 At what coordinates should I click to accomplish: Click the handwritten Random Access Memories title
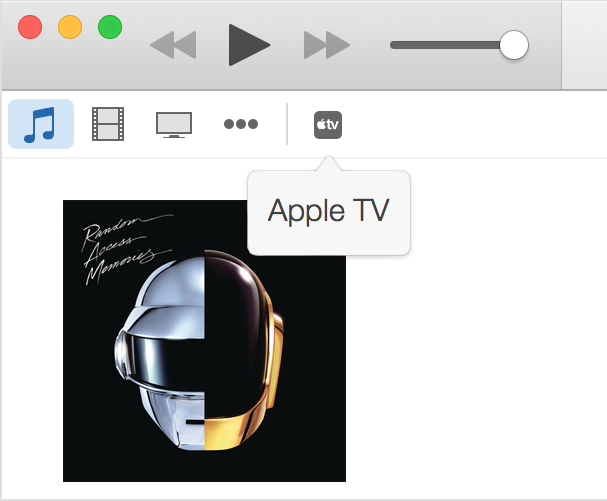pyautogui.click(x=126, y=248)
